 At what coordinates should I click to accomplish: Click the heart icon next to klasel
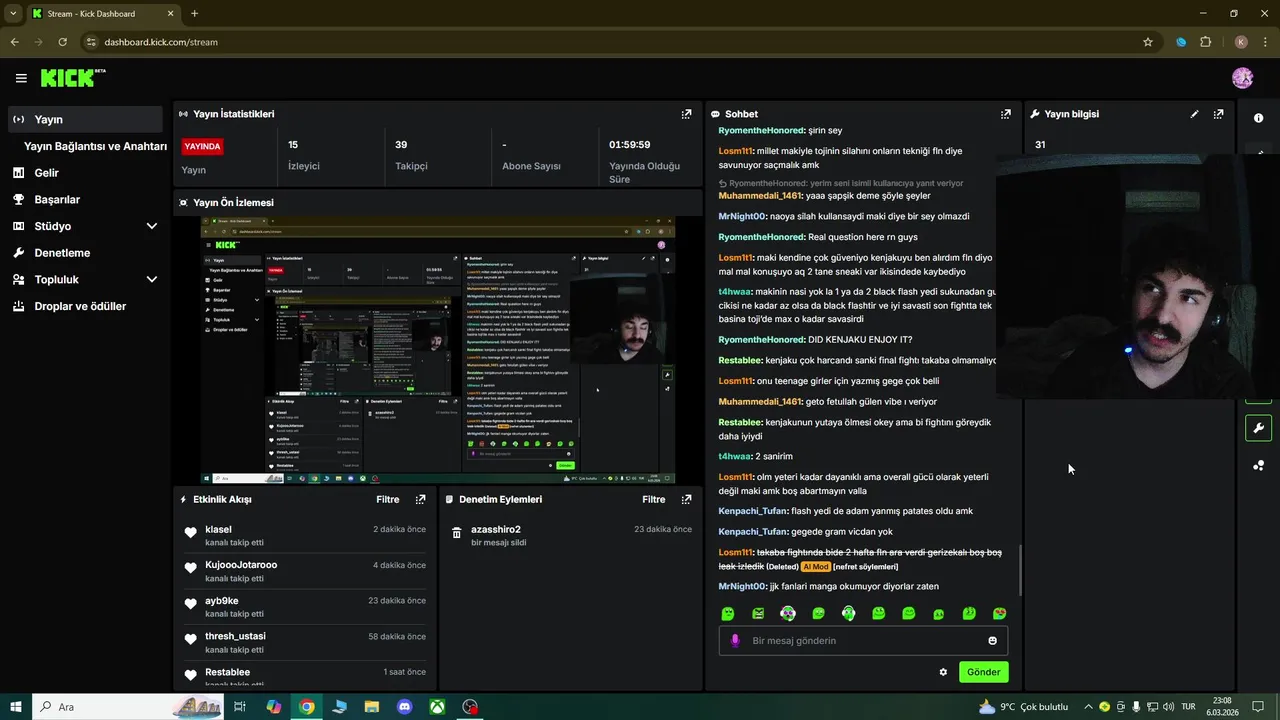190,532
